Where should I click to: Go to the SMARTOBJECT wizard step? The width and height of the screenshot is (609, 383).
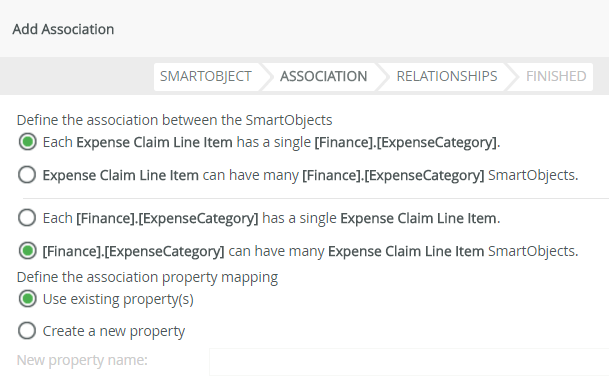[x=205, y=77]
